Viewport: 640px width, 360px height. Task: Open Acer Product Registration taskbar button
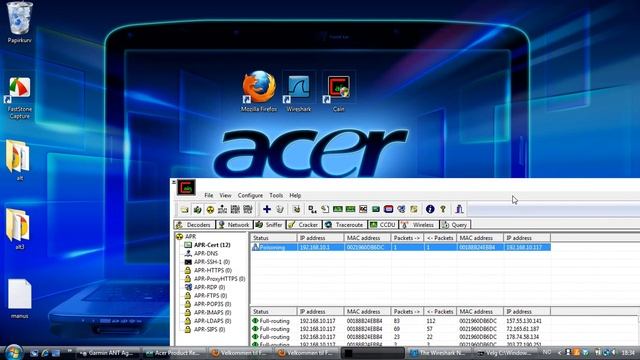(173, 353)
